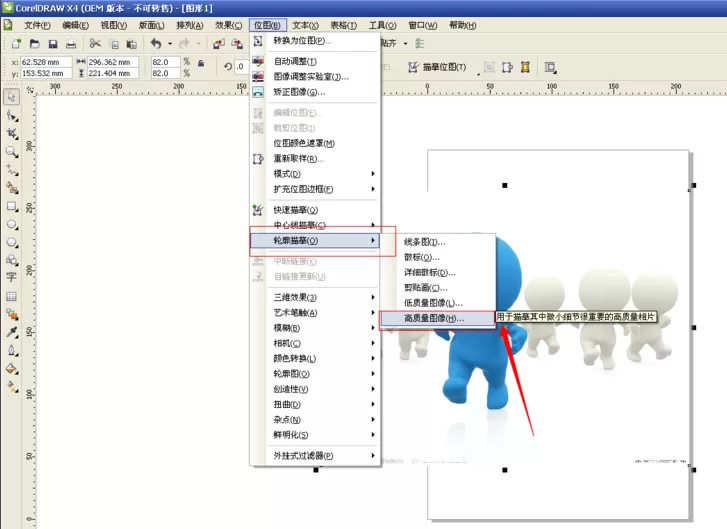Click the Import icon in toolbar

(218, 44)
